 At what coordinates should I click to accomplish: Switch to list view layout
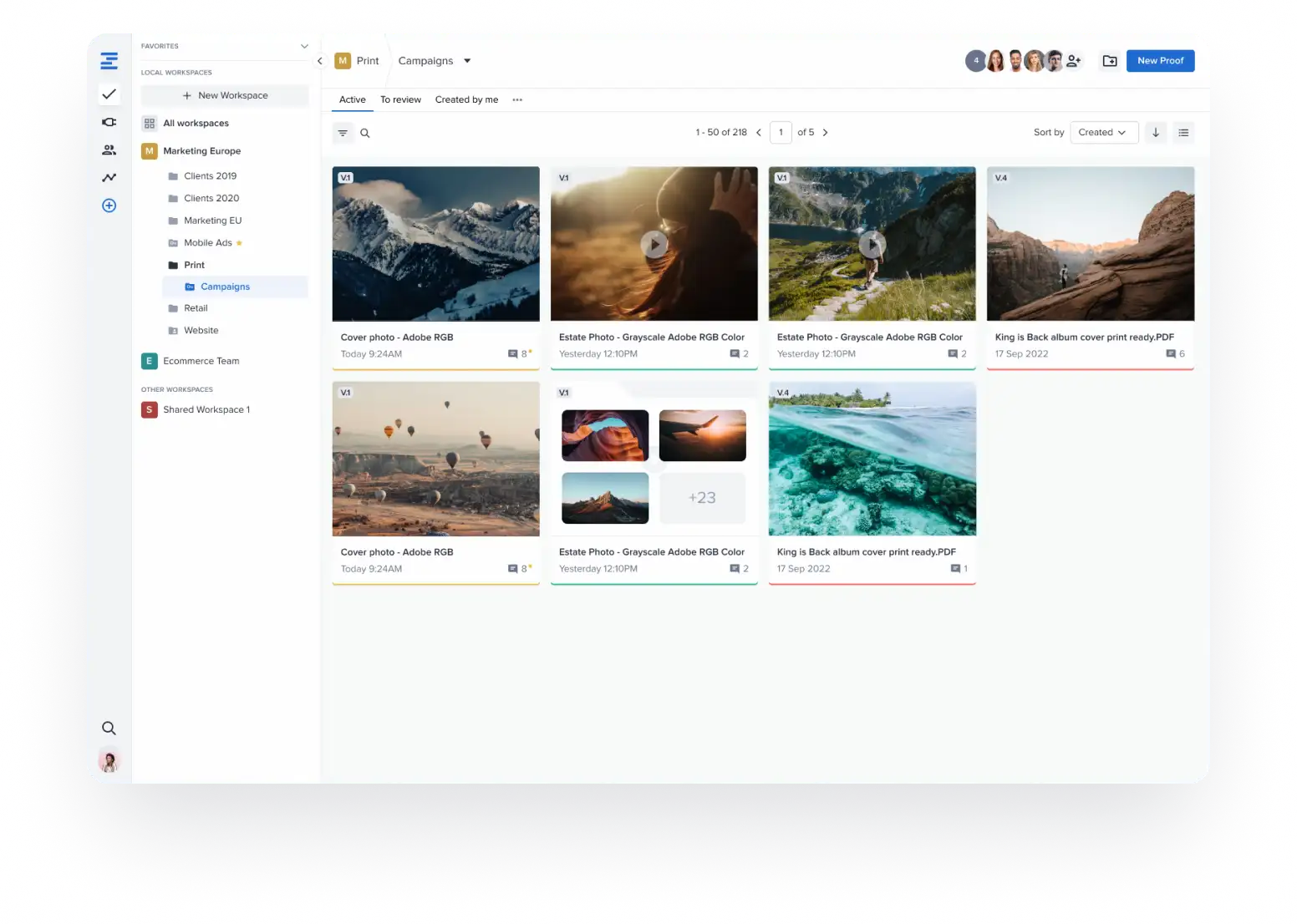tap(1183, 132)
